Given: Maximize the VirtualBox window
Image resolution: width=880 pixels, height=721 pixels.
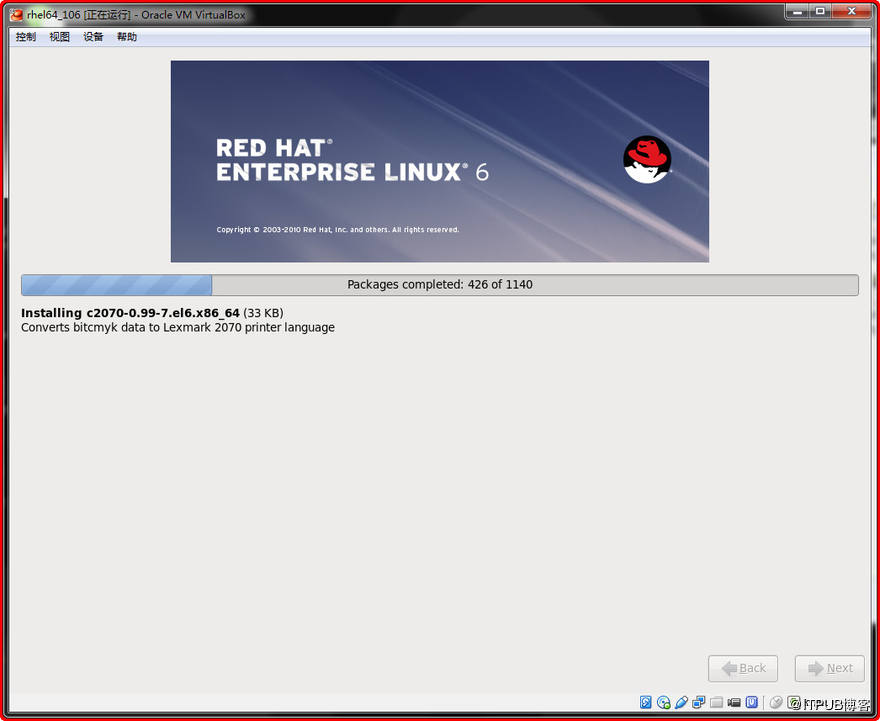Looking at the screenshot, I should (x=820, y=12).
